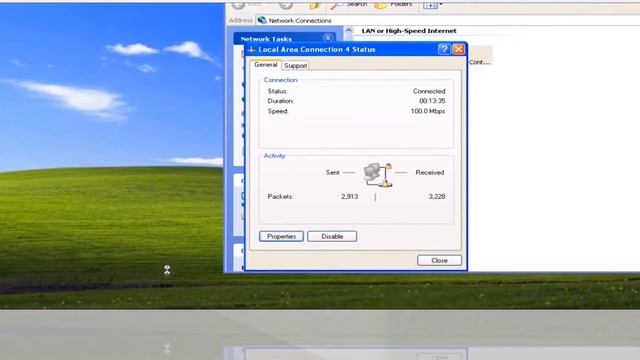Open the Views dropdown in toolbar
640x360 pixels.
click(x=433, y=4)
